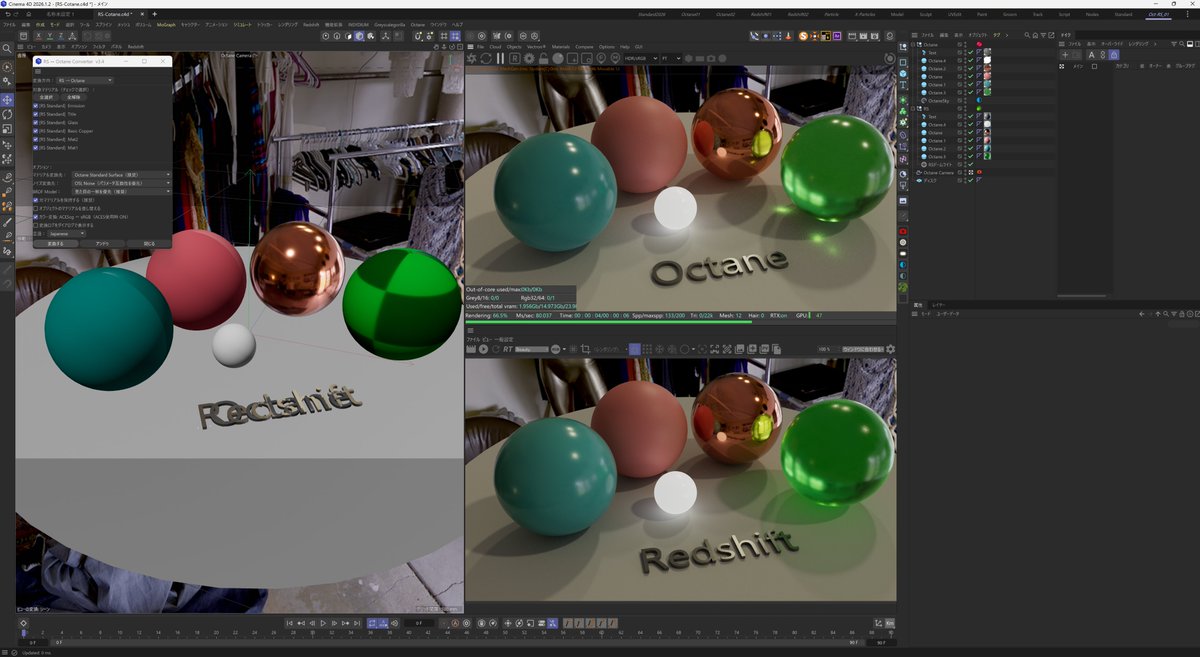Image resolution: width=1200 pixels, height=657 pixels.
Task: Click 変換する convert button
Action: click(55, 243)
